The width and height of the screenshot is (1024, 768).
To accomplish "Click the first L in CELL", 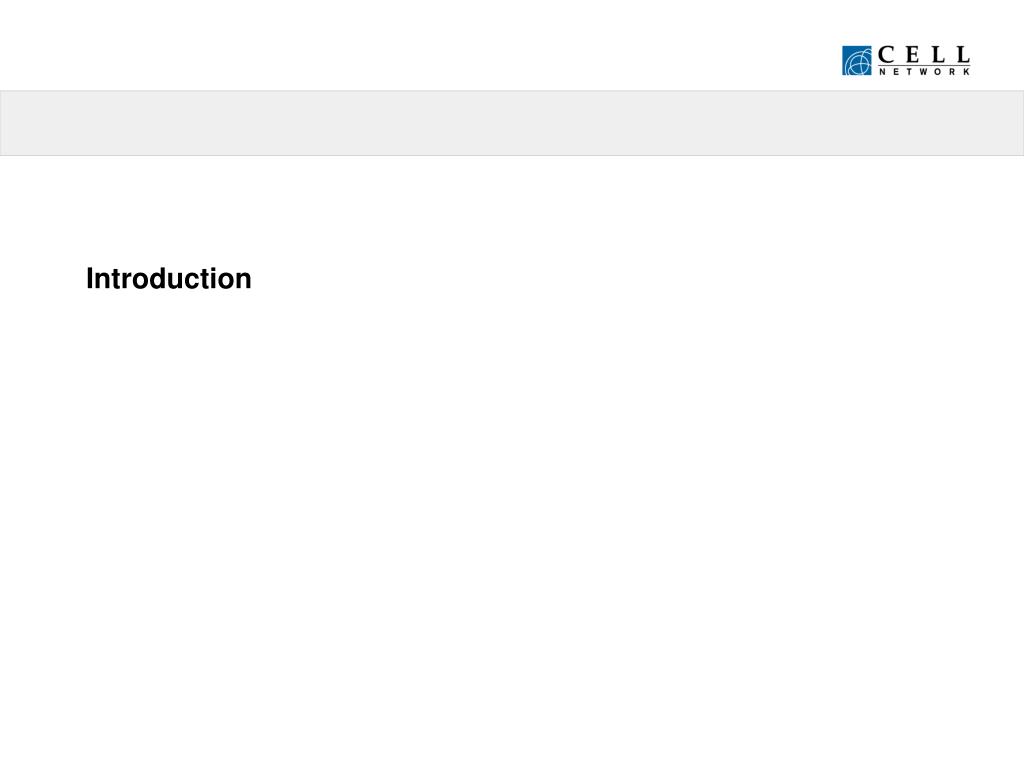I will pos(938,54).
